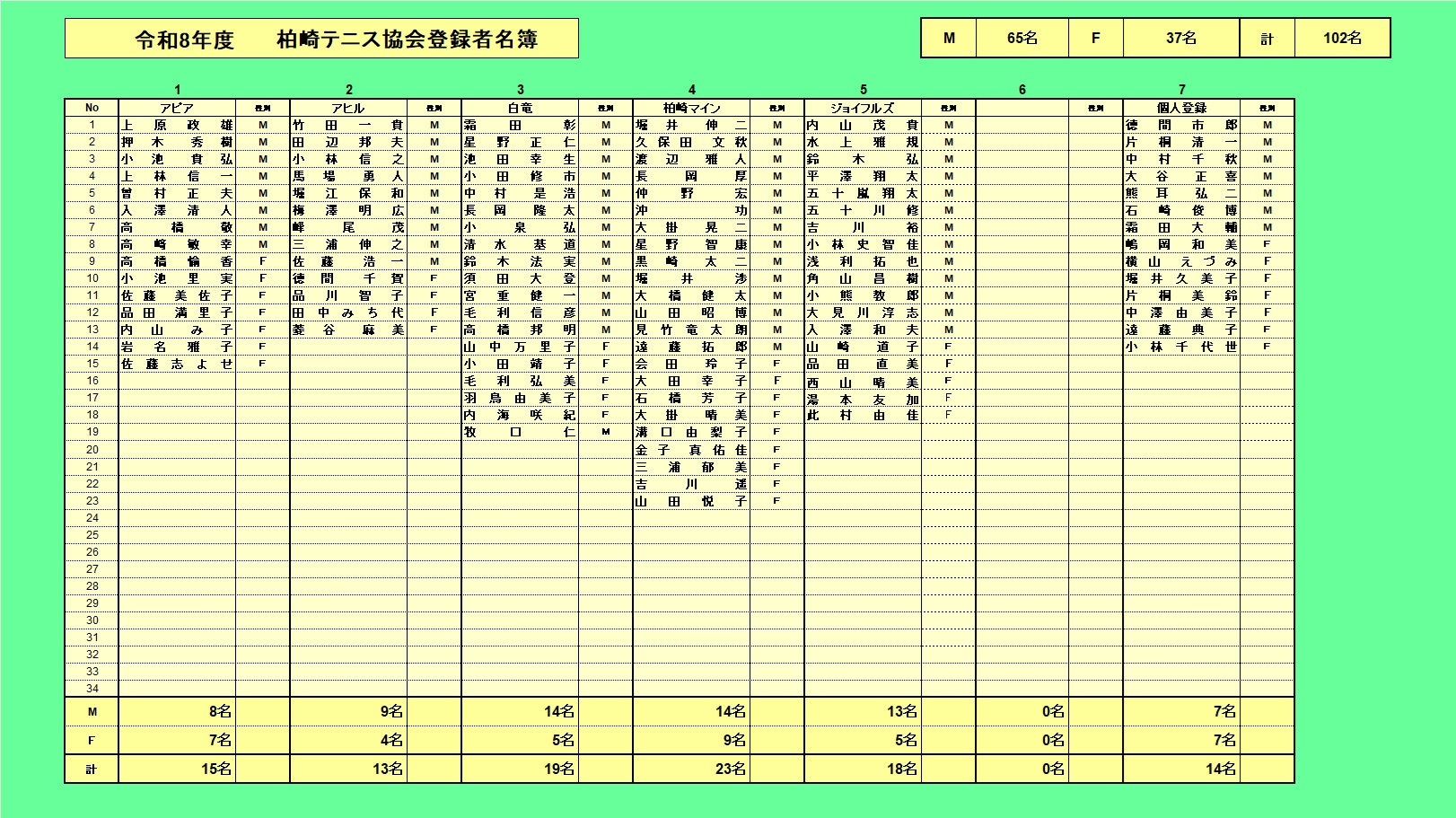
Task: Select the 65名 male total cell
Action: pos(1022,38)
